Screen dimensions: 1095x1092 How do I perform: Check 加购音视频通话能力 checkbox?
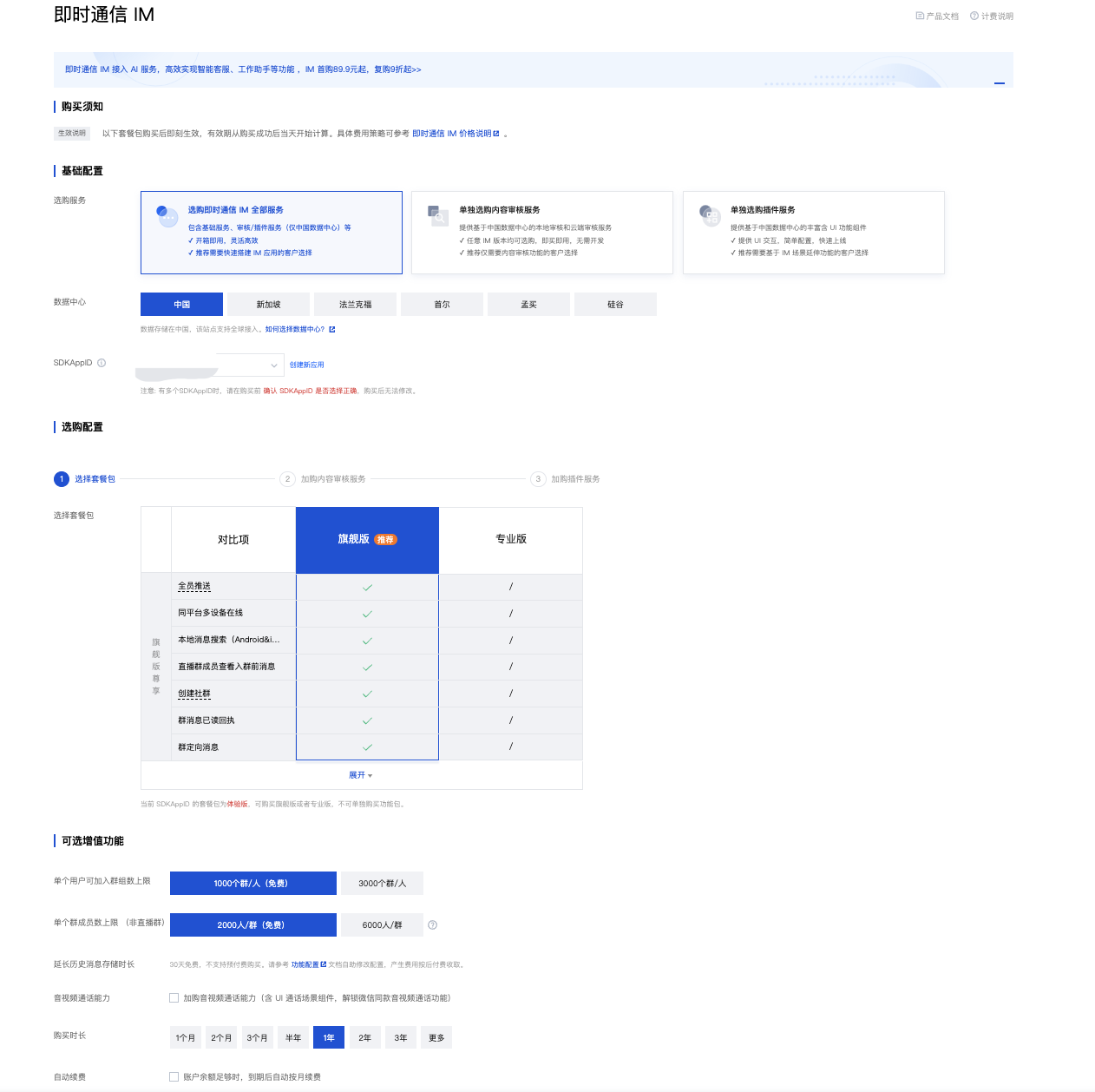(x=174, y=998)
